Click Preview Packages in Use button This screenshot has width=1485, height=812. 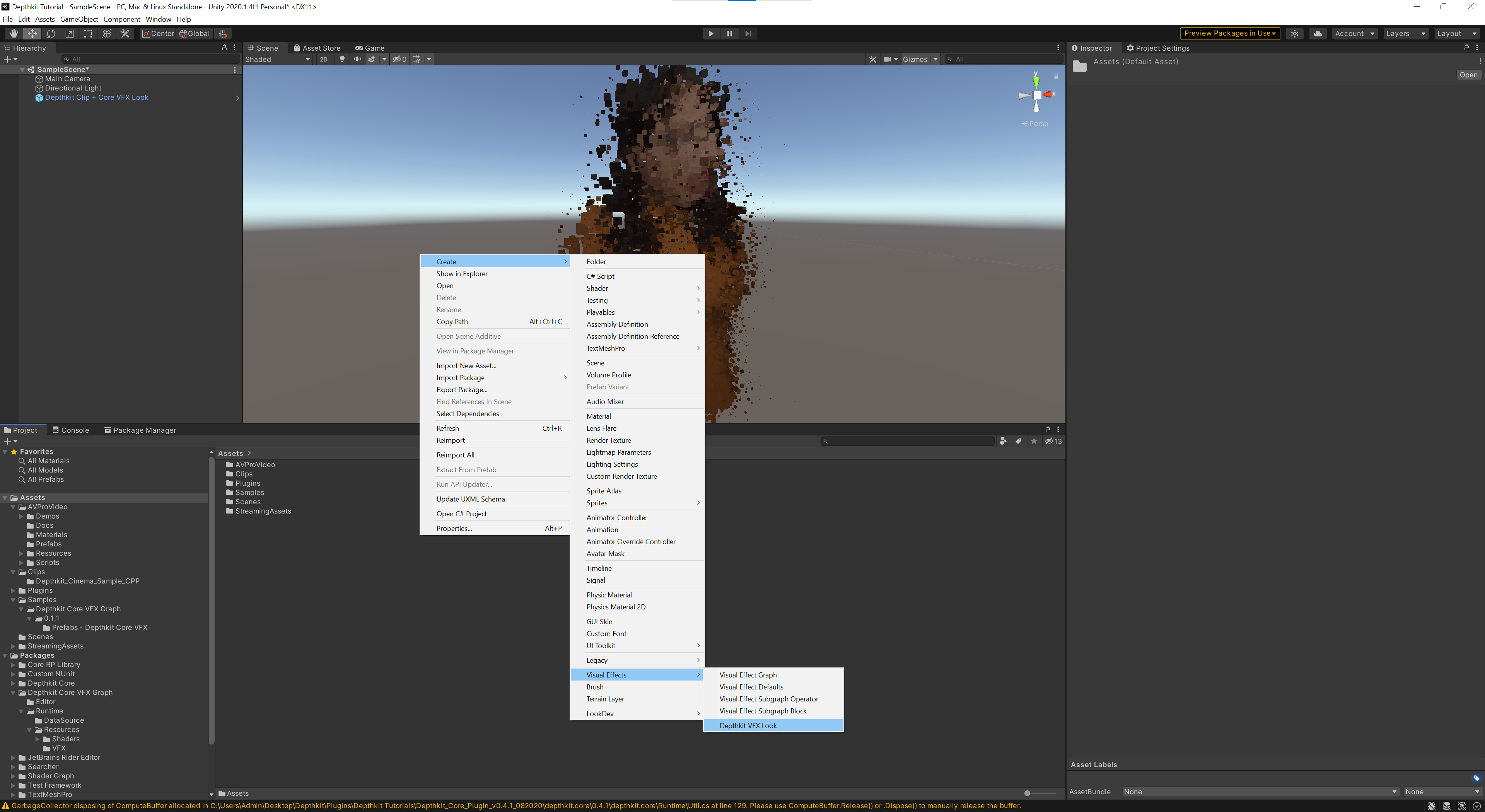click(1229, 33)
